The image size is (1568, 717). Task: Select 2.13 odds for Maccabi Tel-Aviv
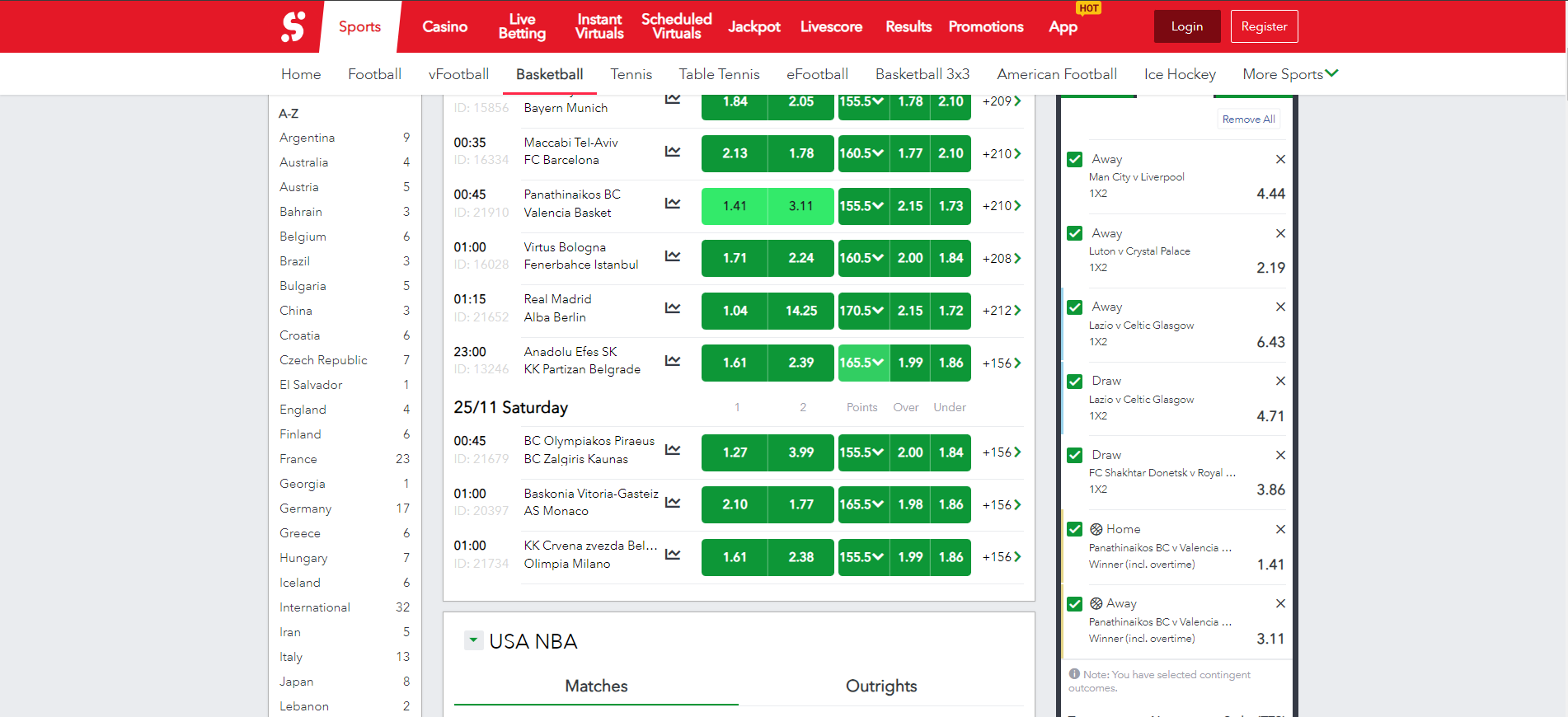pyautogui.click(x=735, y=153)
